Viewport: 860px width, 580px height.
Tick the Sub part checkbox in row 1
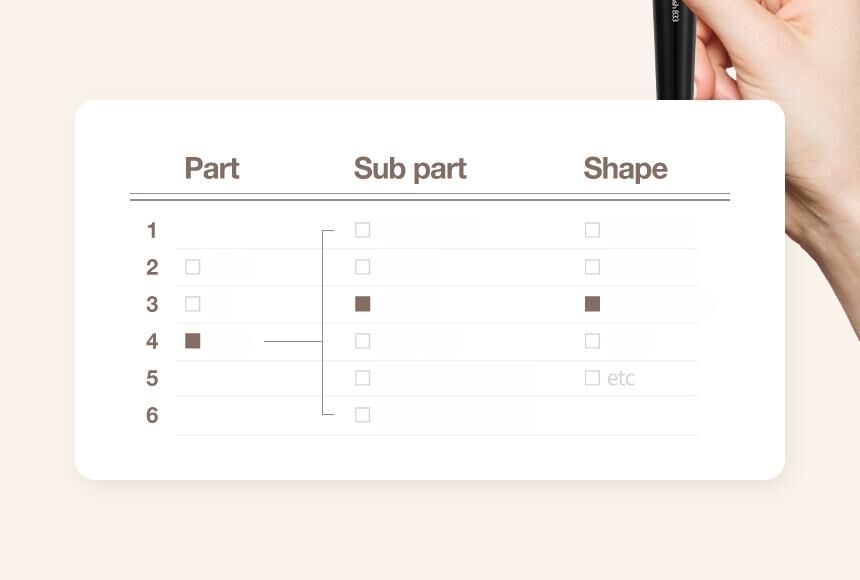363,230
